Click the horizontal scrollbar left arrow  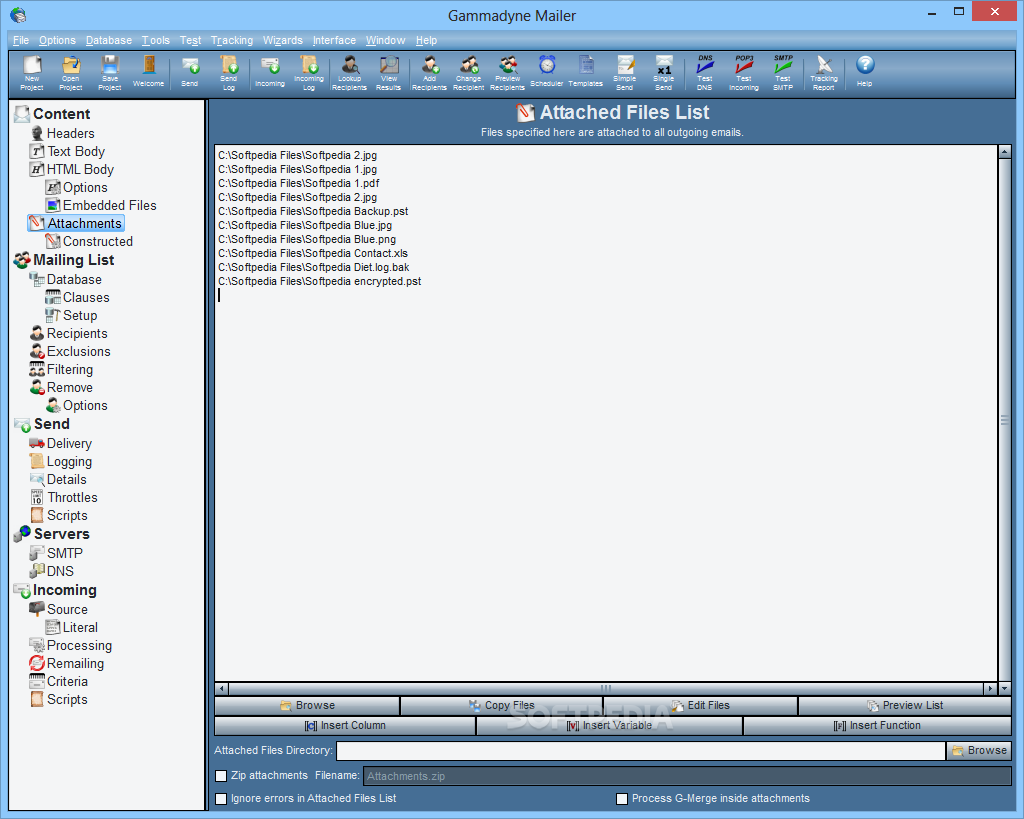tap(222, 688)
